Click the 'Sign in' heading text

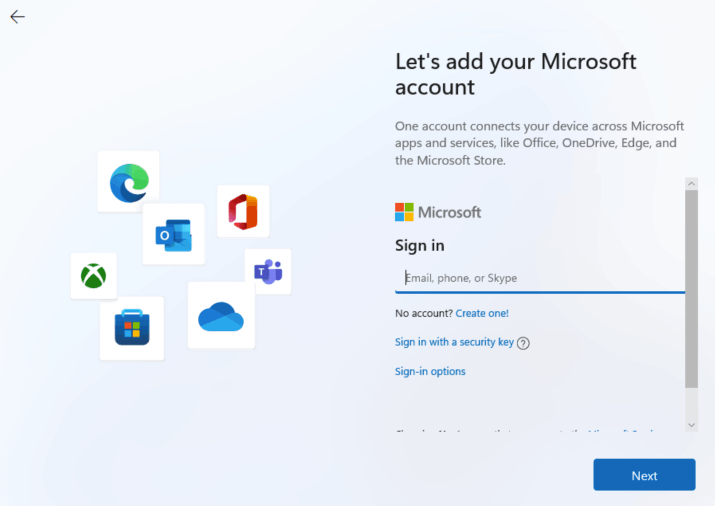[420, 245]
